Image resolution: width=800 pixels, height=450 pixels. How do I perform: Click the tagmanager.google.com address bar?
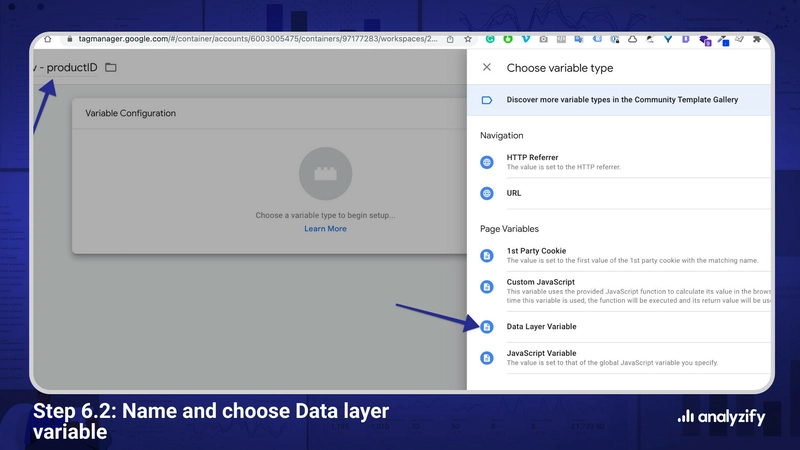pyautogui.click(x=250, y=39)
